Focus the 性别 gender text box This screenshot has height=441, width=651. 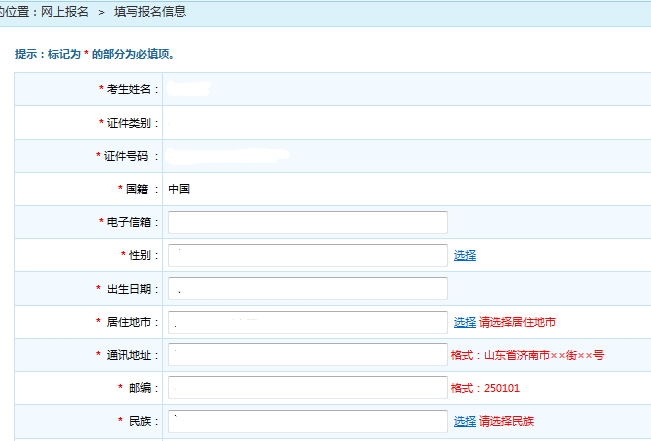point(307,255)
